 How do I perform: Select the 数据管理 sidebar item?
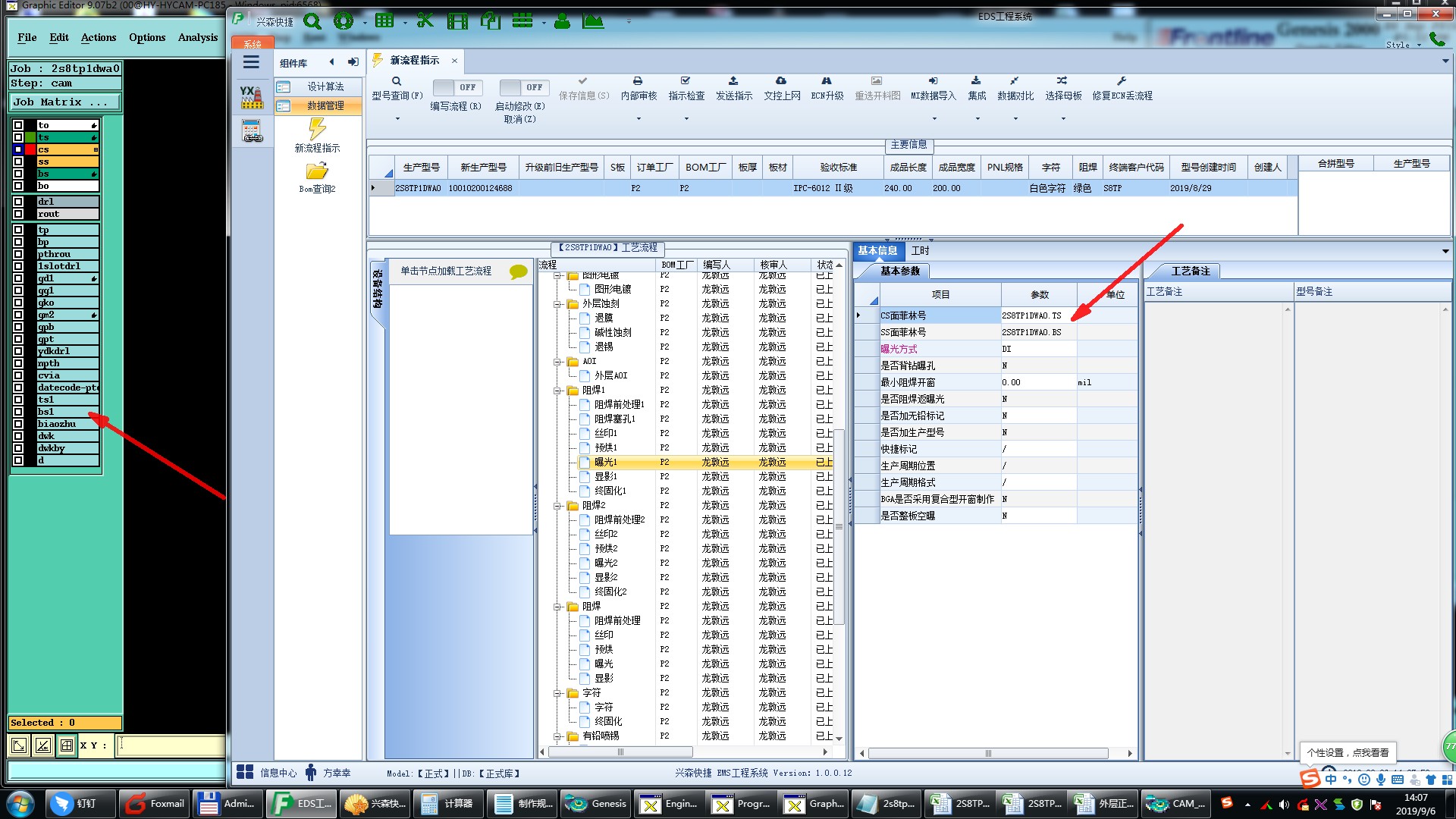(x=325, y=106)
